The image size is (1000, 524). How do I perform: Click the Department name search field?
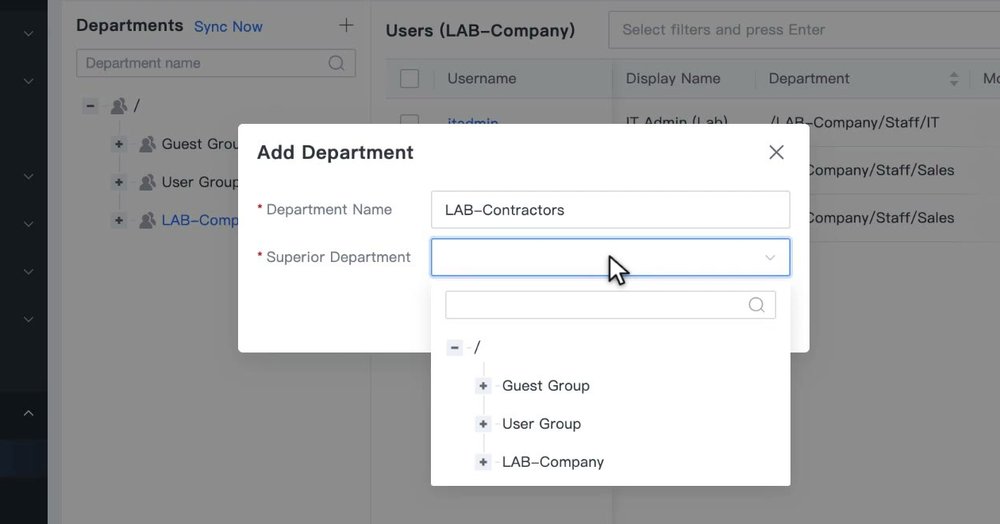[216, 63]
